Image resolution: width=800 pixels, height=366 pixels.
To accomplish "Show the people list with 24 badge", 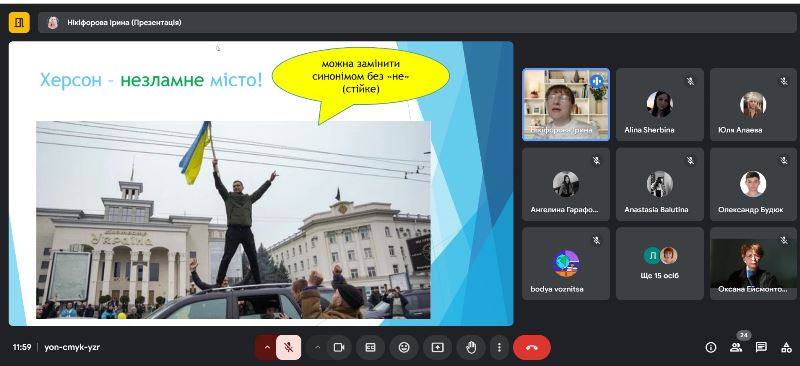I will tap(736, 348).
